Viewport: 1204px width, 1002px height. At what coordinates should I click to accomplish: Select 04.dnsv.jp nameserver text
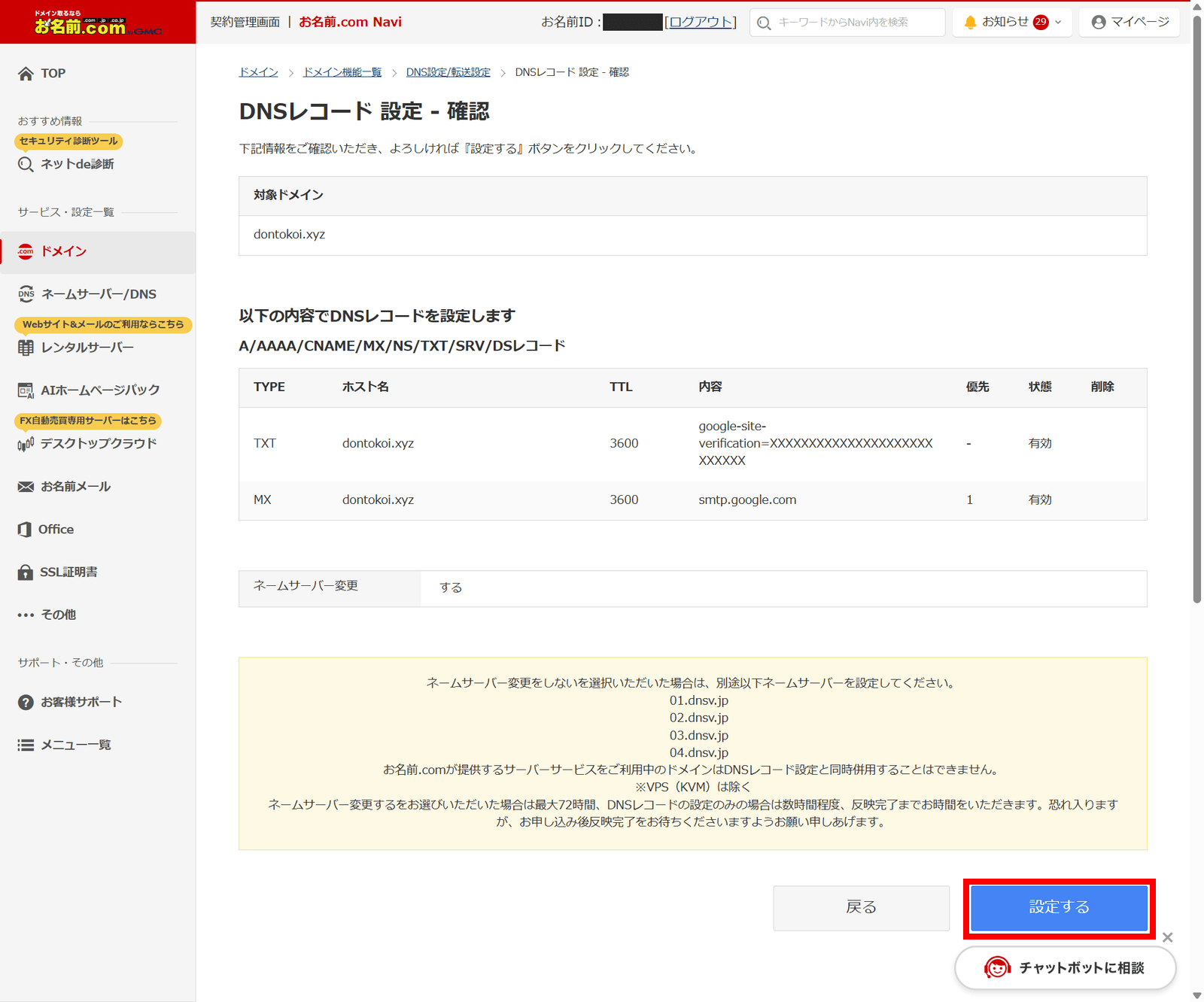click(x=699, y=753)
